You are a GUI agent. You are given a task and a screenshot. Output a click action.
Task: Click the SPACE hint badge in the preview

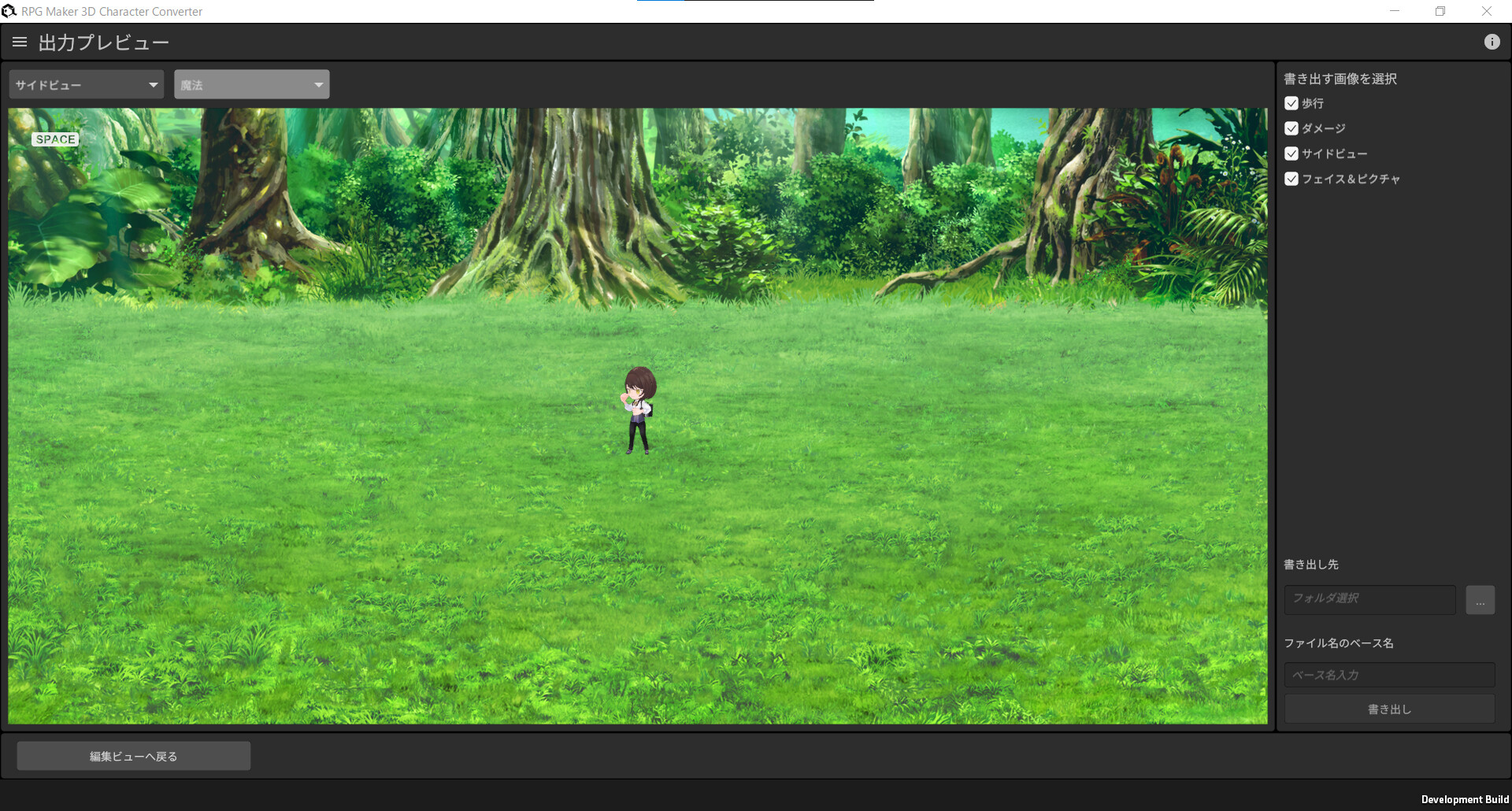pyautogui.click(x=55, y=139)
